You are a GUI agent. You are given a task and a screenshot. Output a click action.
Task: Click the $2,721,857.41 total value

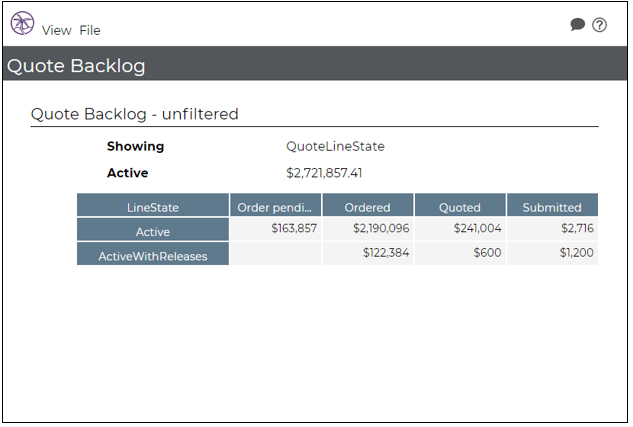[x=324, y=173]
